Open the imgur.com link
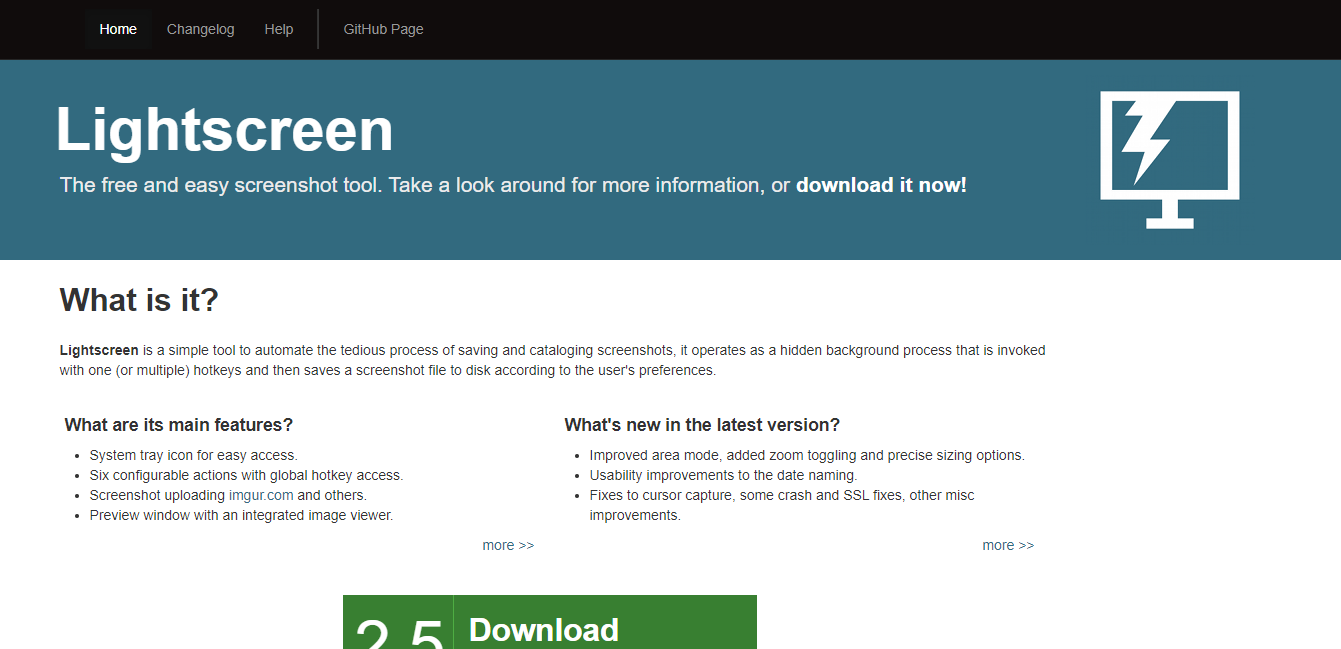 click(261, 495)
